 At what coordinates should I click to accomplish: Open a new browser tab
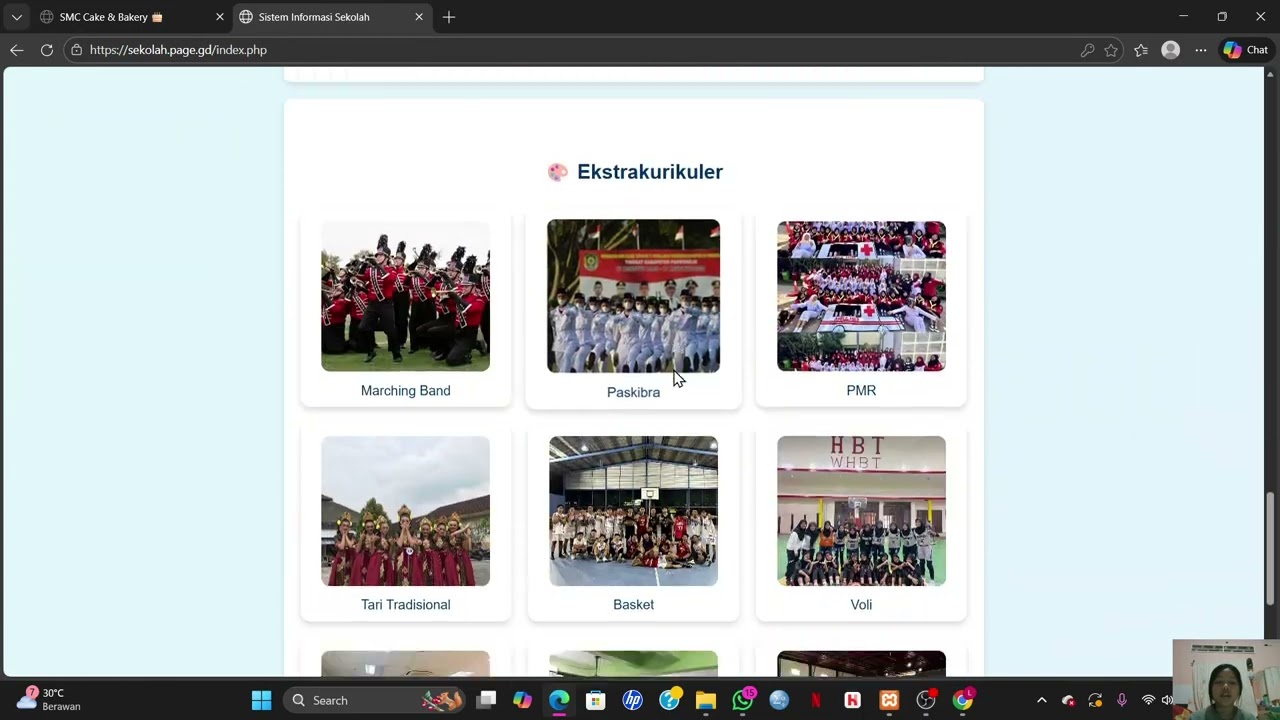click(x=449, y=17)
